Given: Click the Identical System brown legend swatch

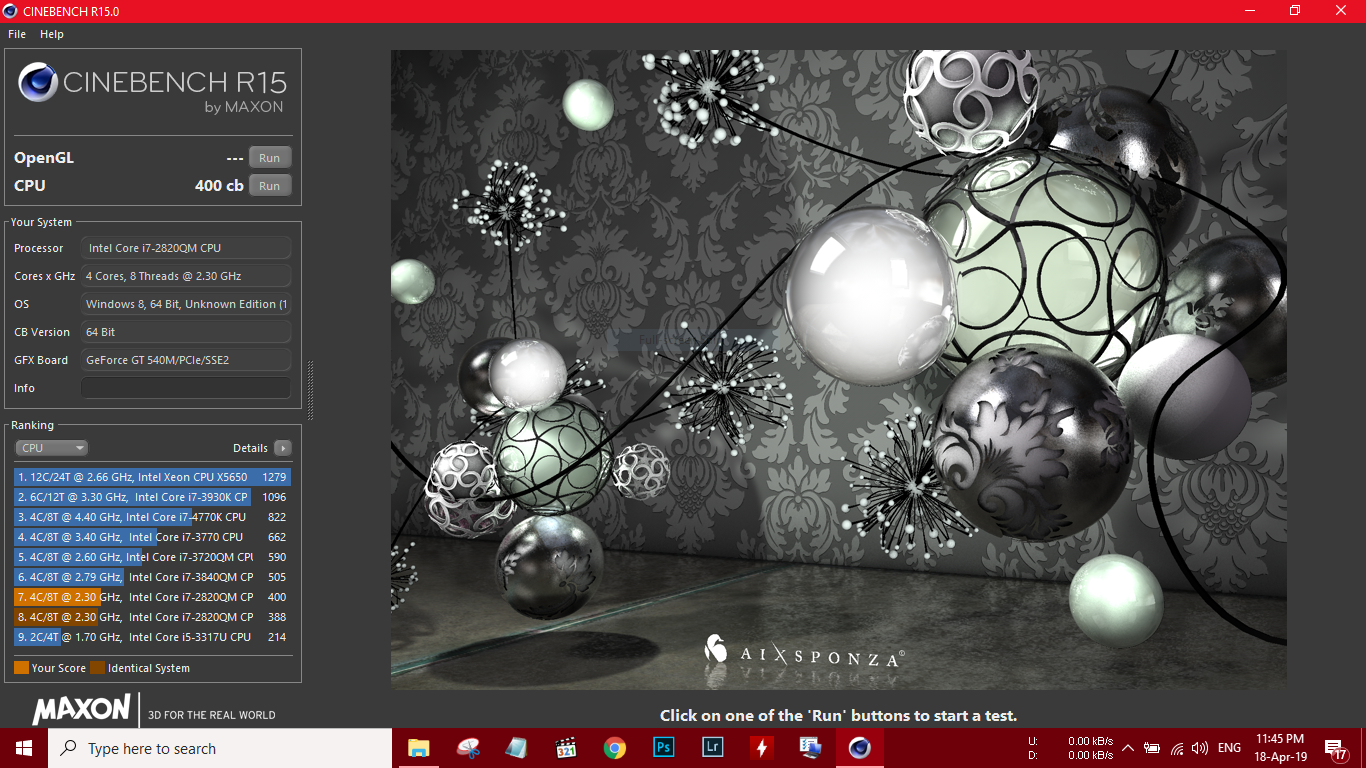Looking at the screenshot, I should (97, 668).
